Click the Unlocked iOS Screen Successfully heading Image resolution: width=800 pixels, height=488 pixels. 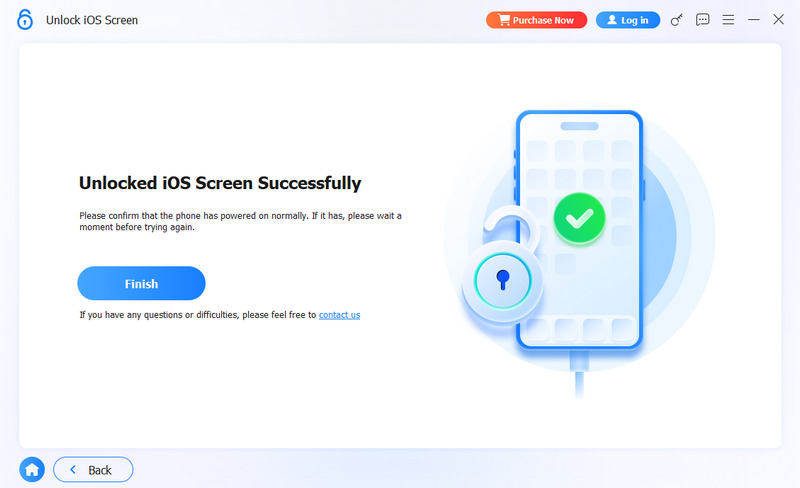(220, 183)
